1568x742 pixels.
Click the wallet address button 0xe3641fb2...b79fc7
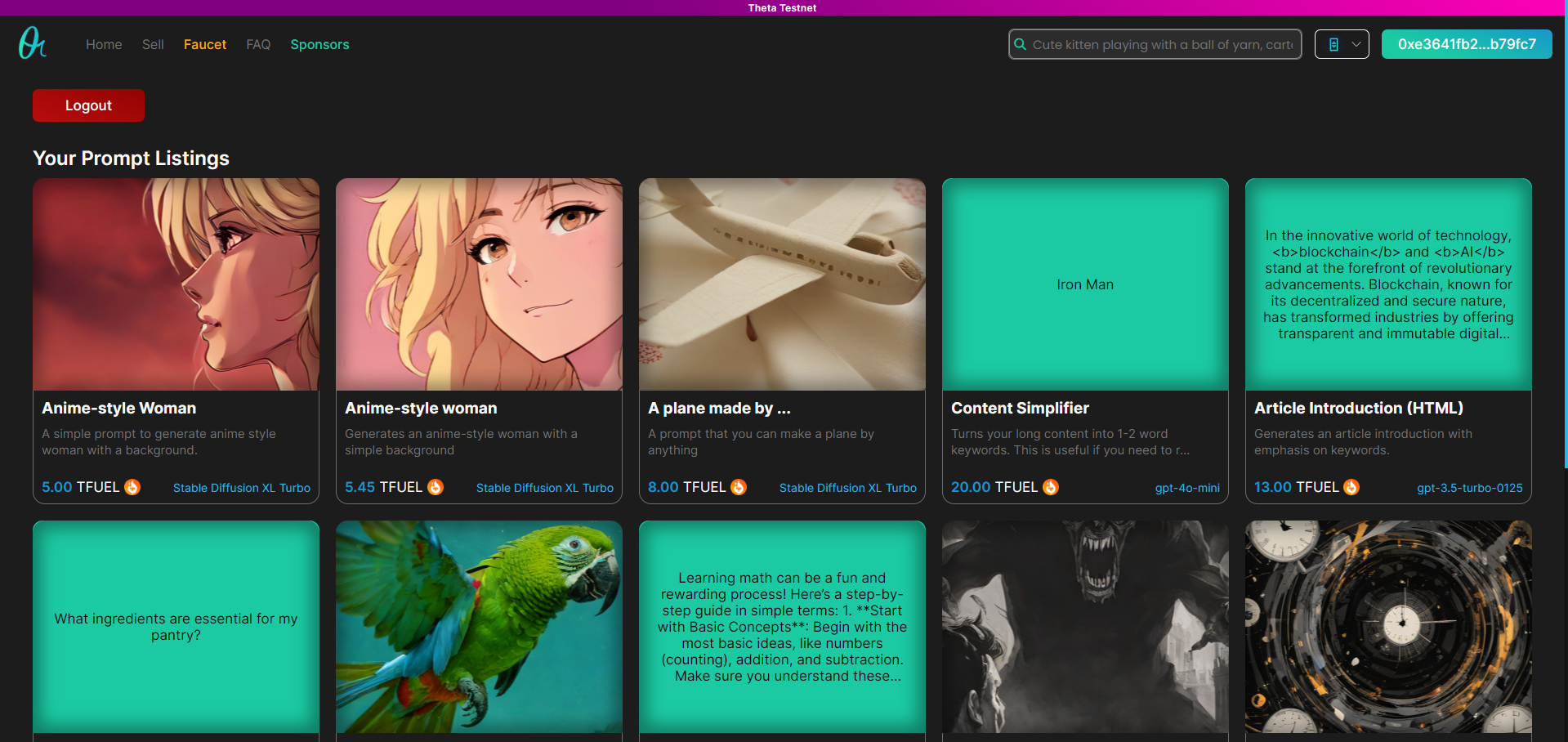(x=1467, y=44)
